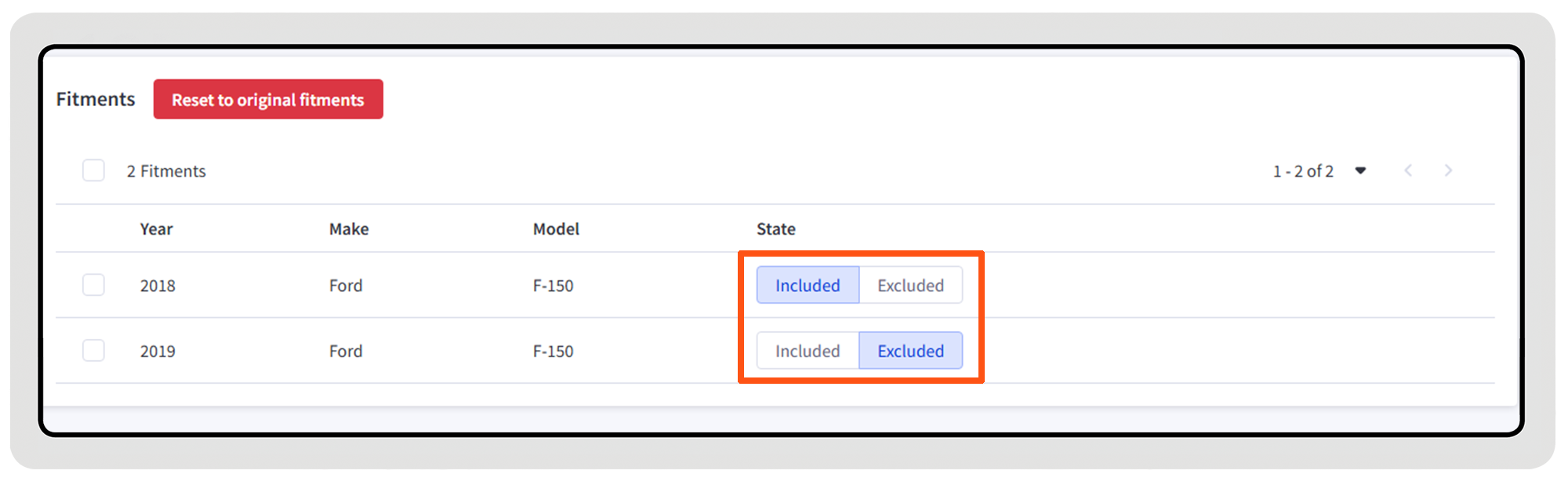The image size is (1568, 485).
Task: Check the 2018 Ford F-150 row checkbox
Action: tap(93, 285)
